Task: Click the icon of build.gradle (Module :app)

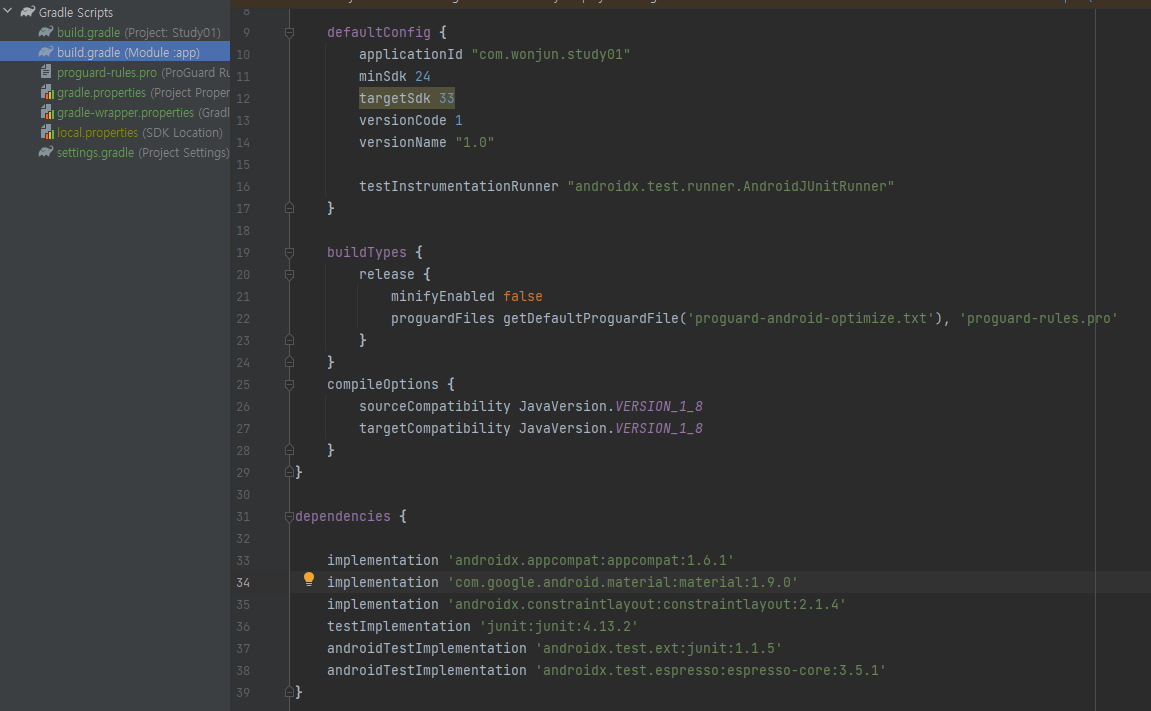Action: click(46, 52)
